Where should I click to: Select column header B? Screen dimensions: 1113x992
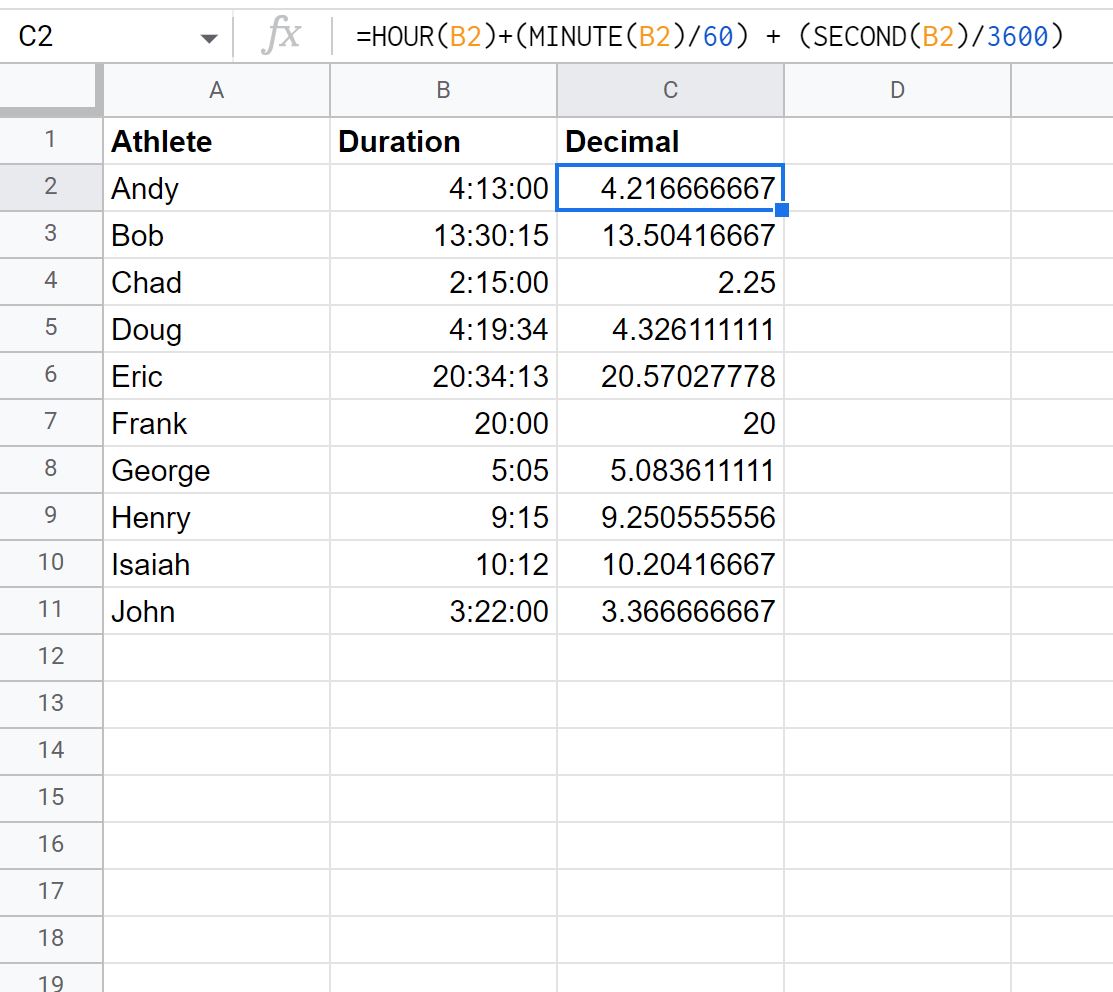[442, 90]
